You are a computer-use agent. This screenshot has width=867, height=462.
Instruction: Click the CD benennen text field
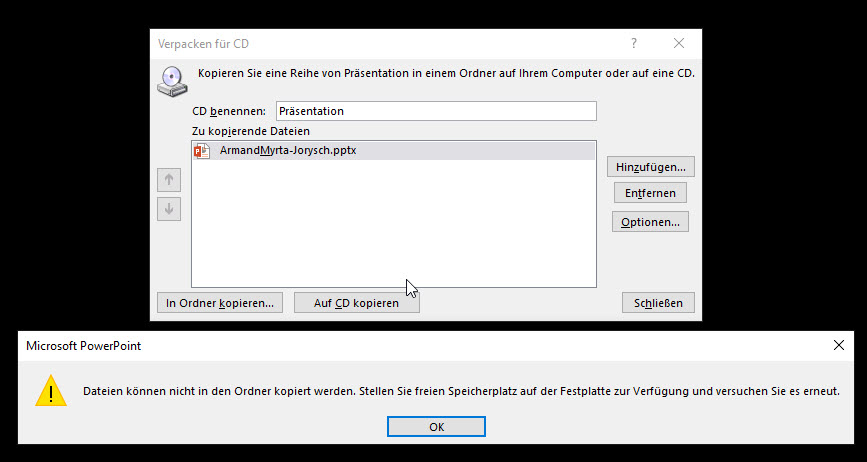pyautogui.click(x=436, y=111)
